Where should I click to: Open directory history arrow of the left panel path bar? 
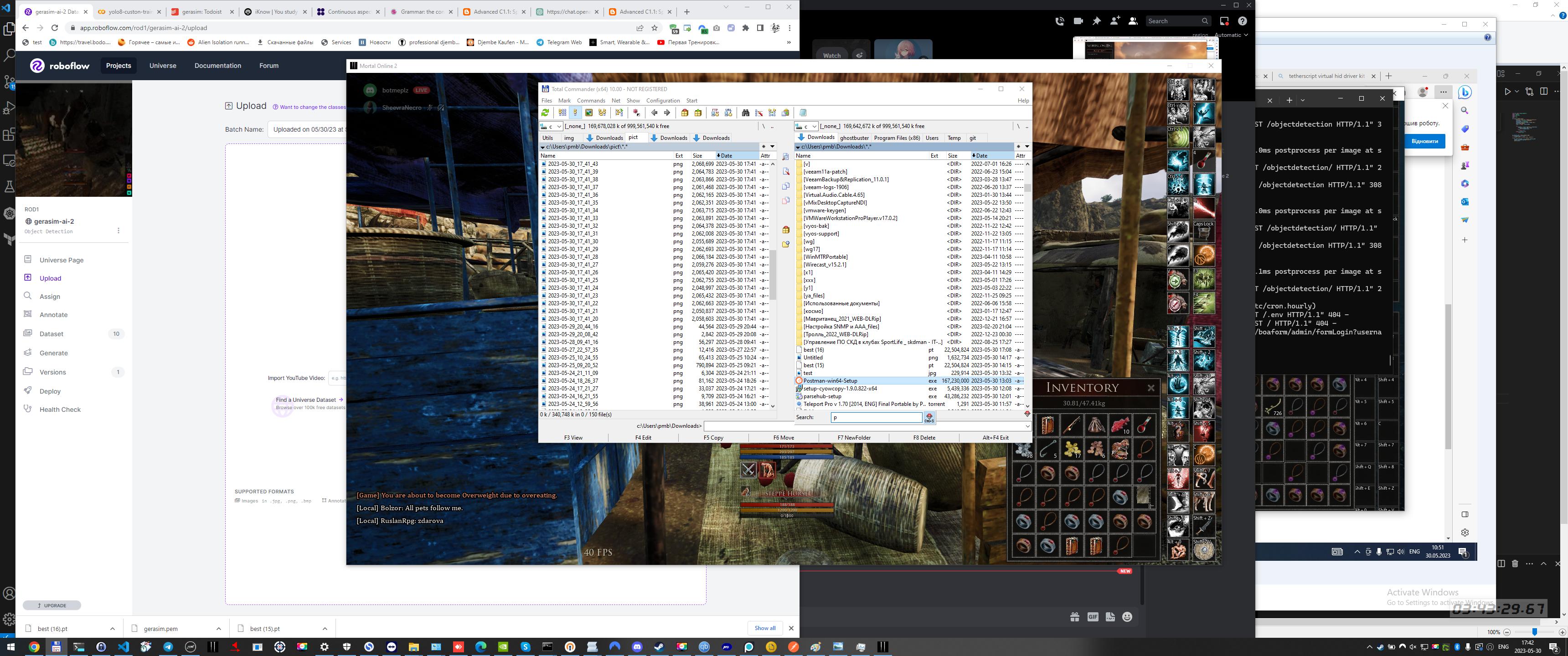click(x=773, y=147)
